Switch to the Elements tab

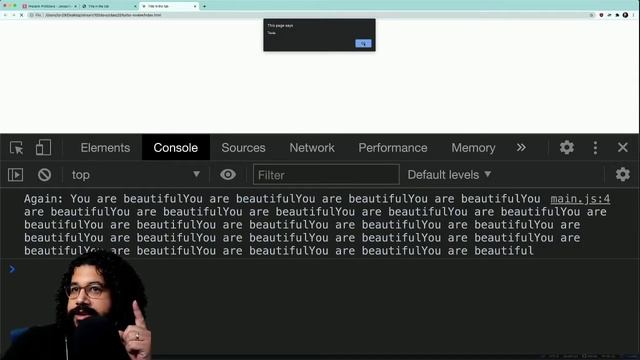tap(105, 148)
